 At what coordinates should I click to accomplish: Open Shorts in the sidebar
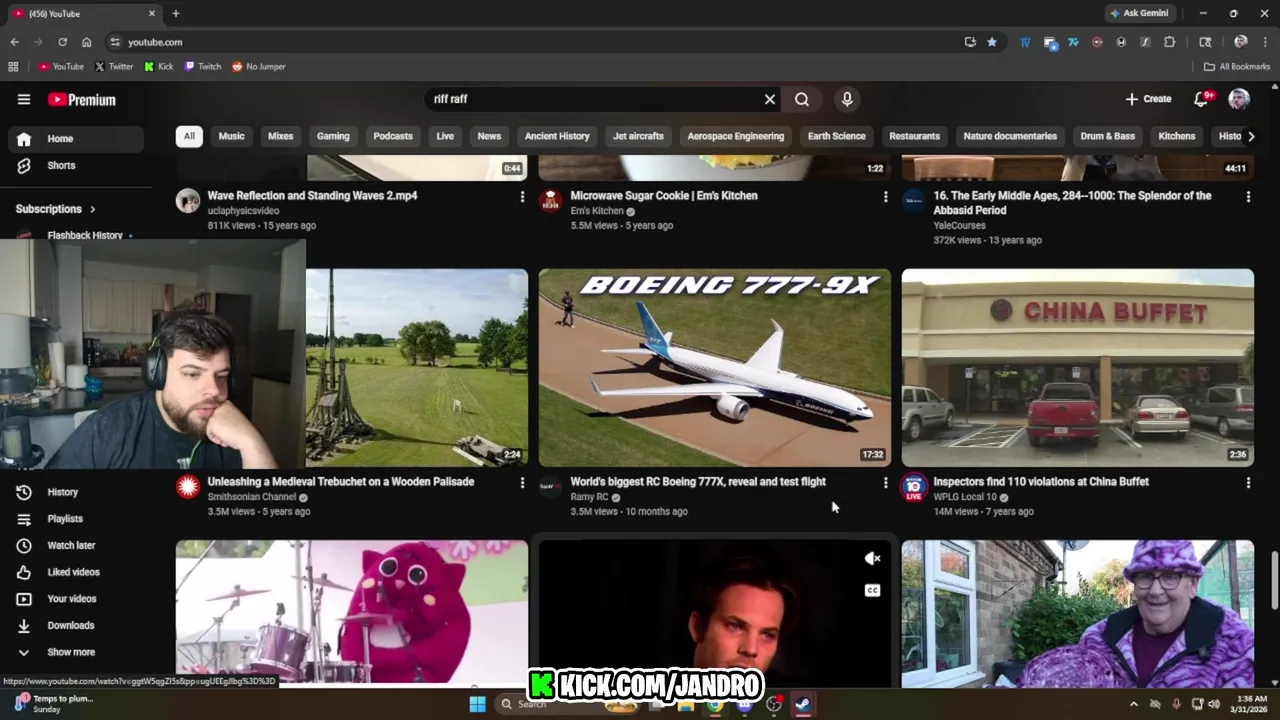[76, 165]
